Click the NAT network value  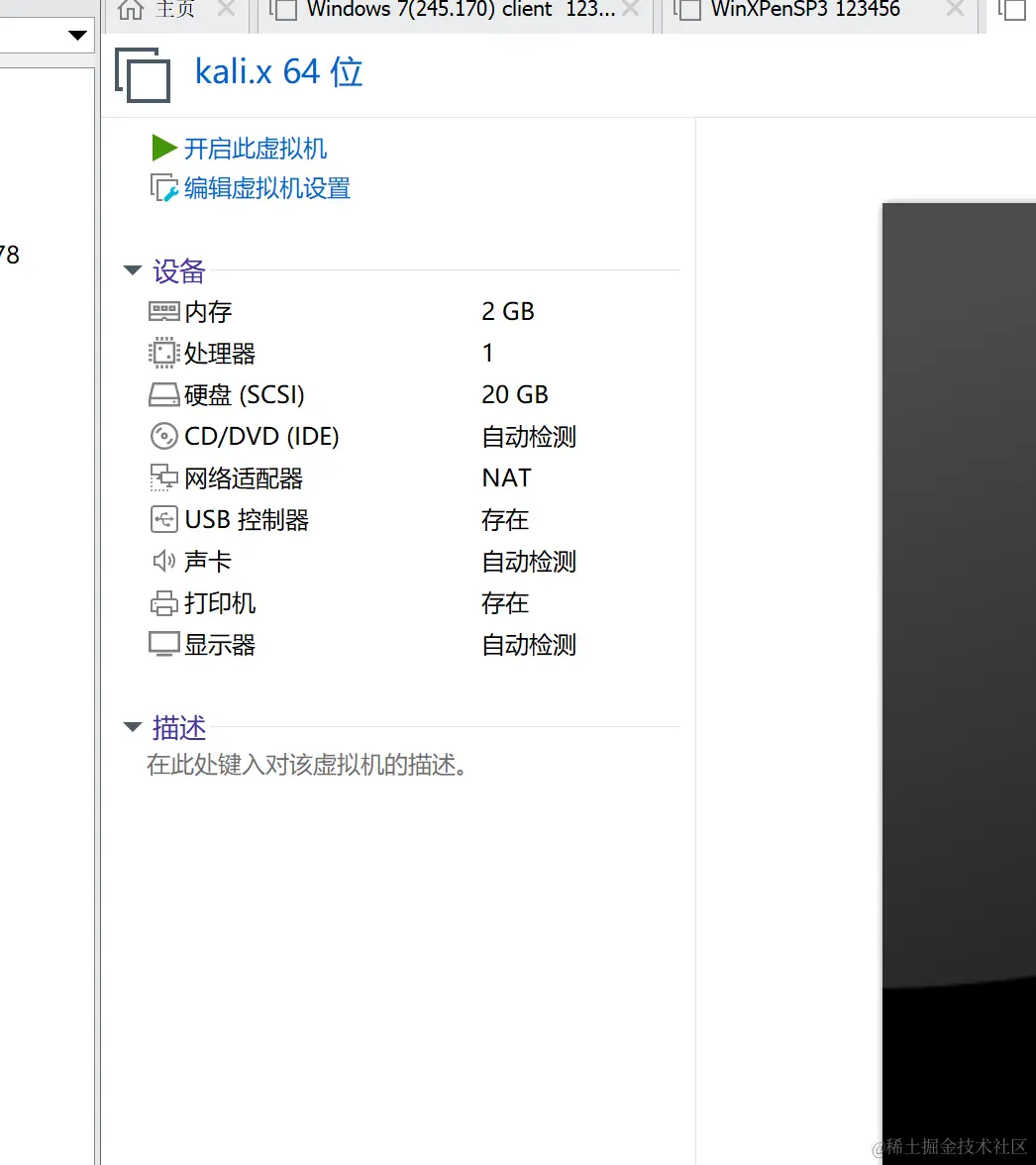(506, 477)
